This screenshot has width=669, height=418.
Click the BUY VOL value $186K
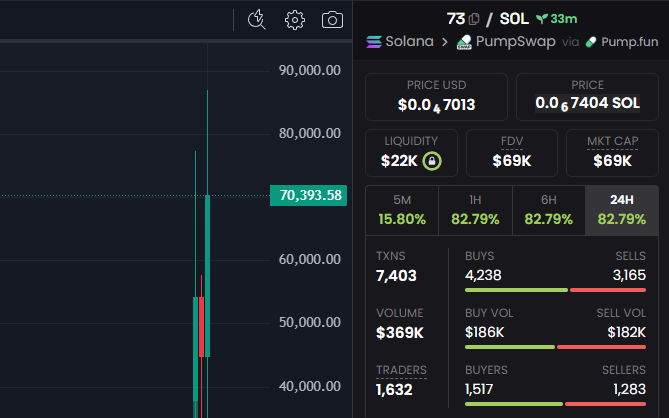coord(485,332)
